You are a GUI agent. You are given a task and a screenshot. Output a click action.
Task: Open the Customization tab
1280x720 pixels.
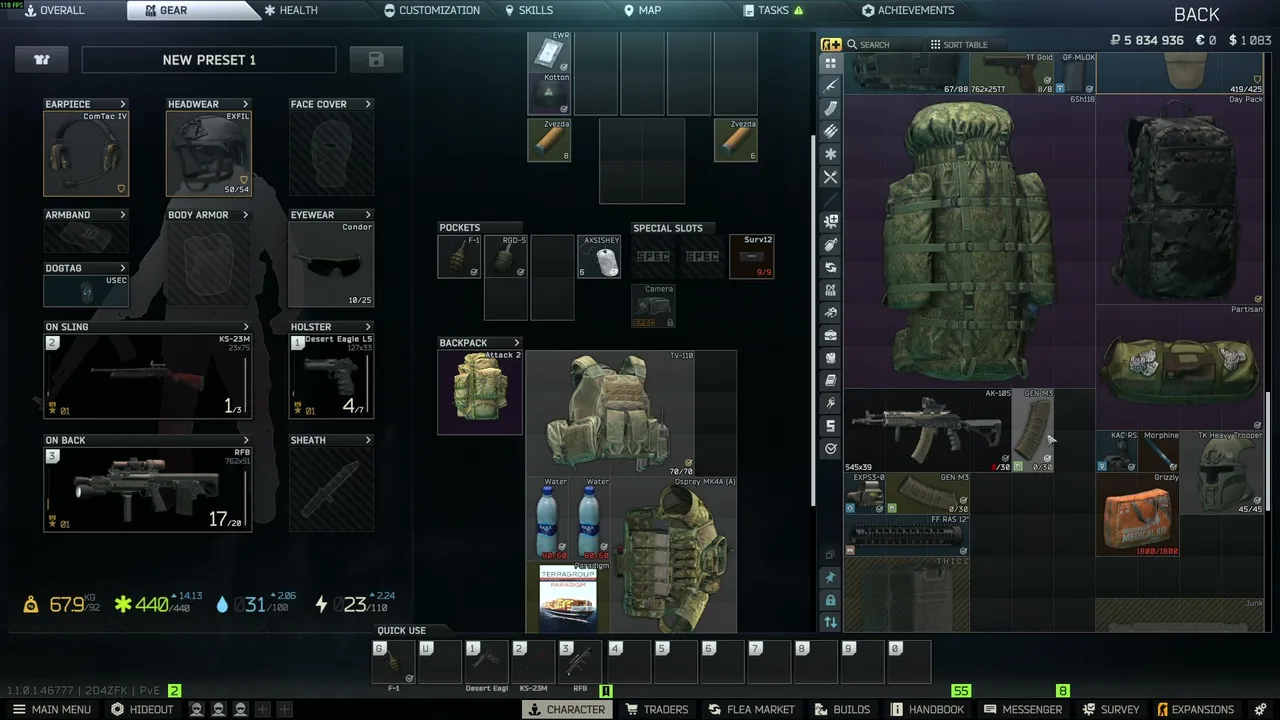pos(432,11)
